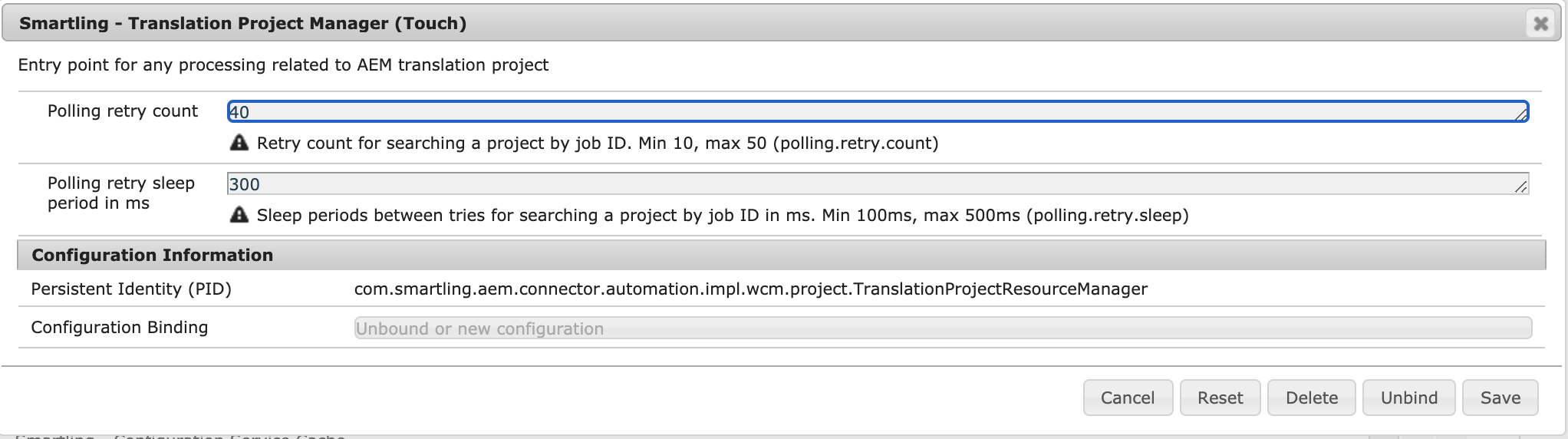Click the 'Polling retry count' label
Image resolution: width=1568 pixels, height=439 pixels.
(x=123, y=111)
